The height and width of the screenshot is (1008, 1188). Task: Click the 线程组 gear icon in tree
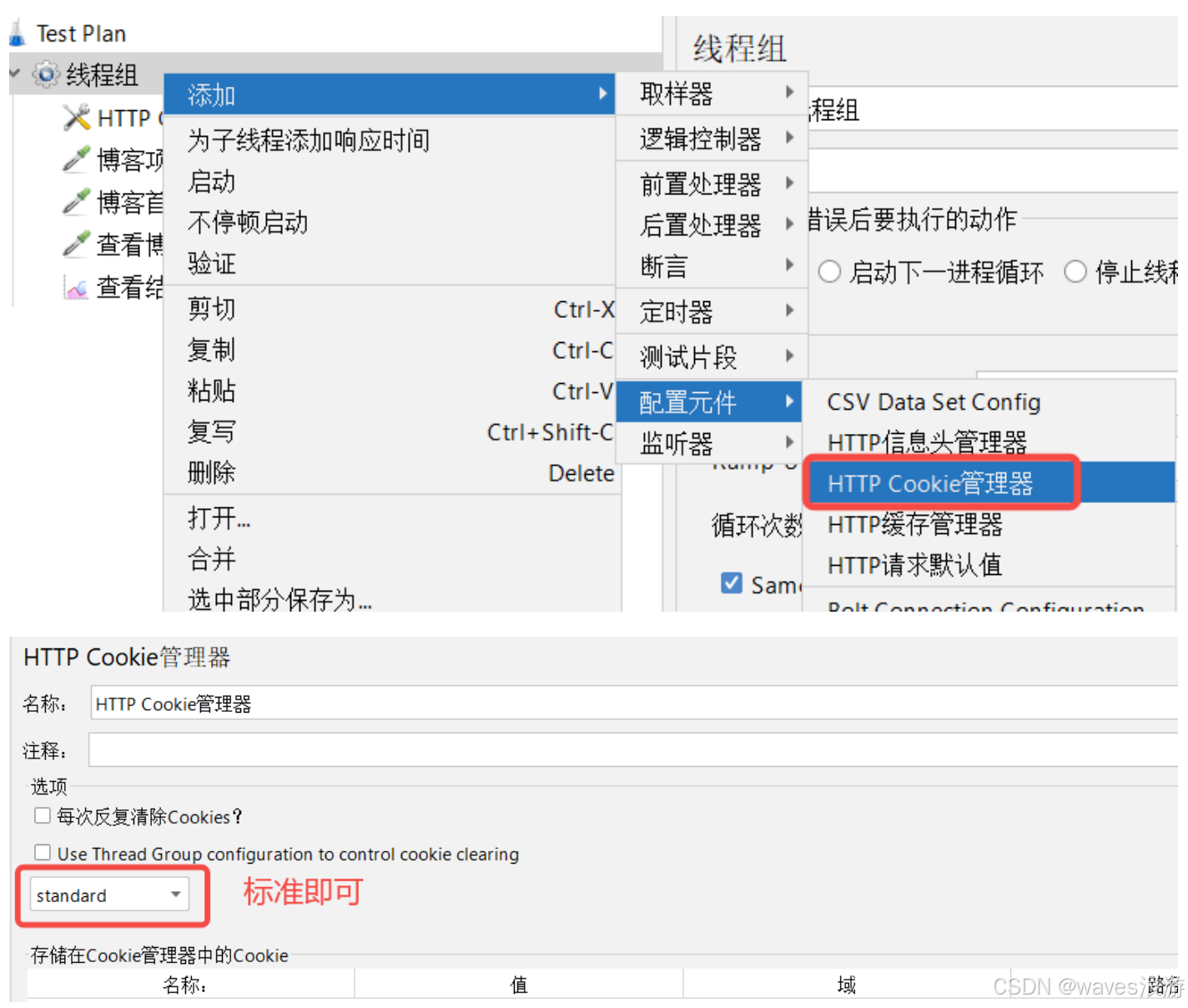46,74
